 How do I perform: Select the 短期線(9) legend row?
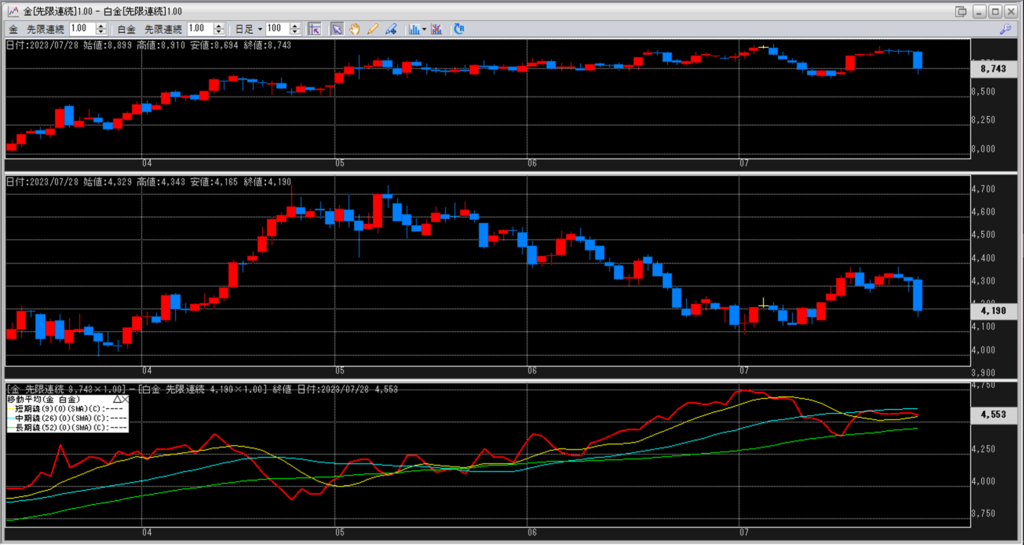coord(67,408)
